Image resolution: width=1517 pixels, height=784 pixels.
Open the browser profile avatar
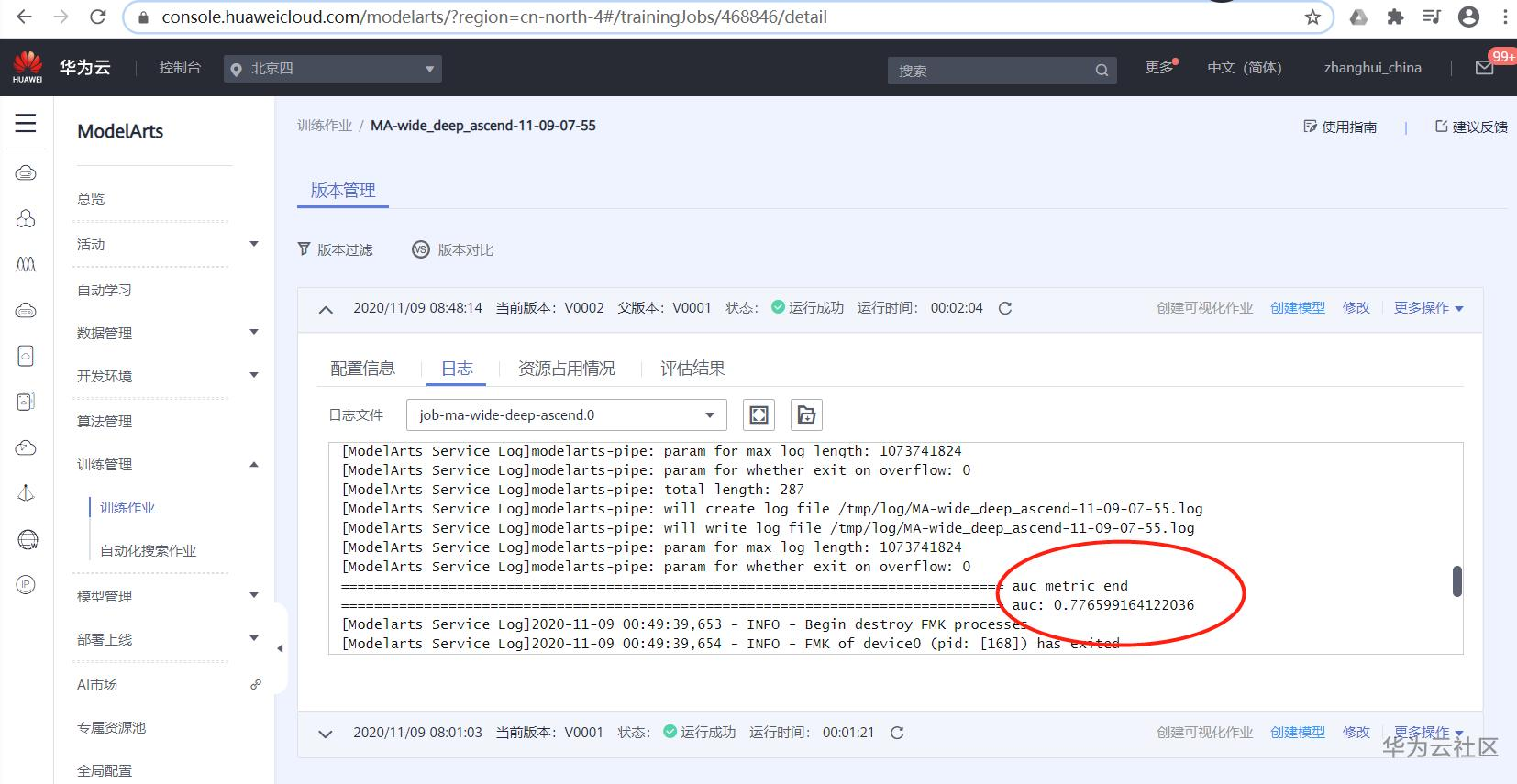1468,17
